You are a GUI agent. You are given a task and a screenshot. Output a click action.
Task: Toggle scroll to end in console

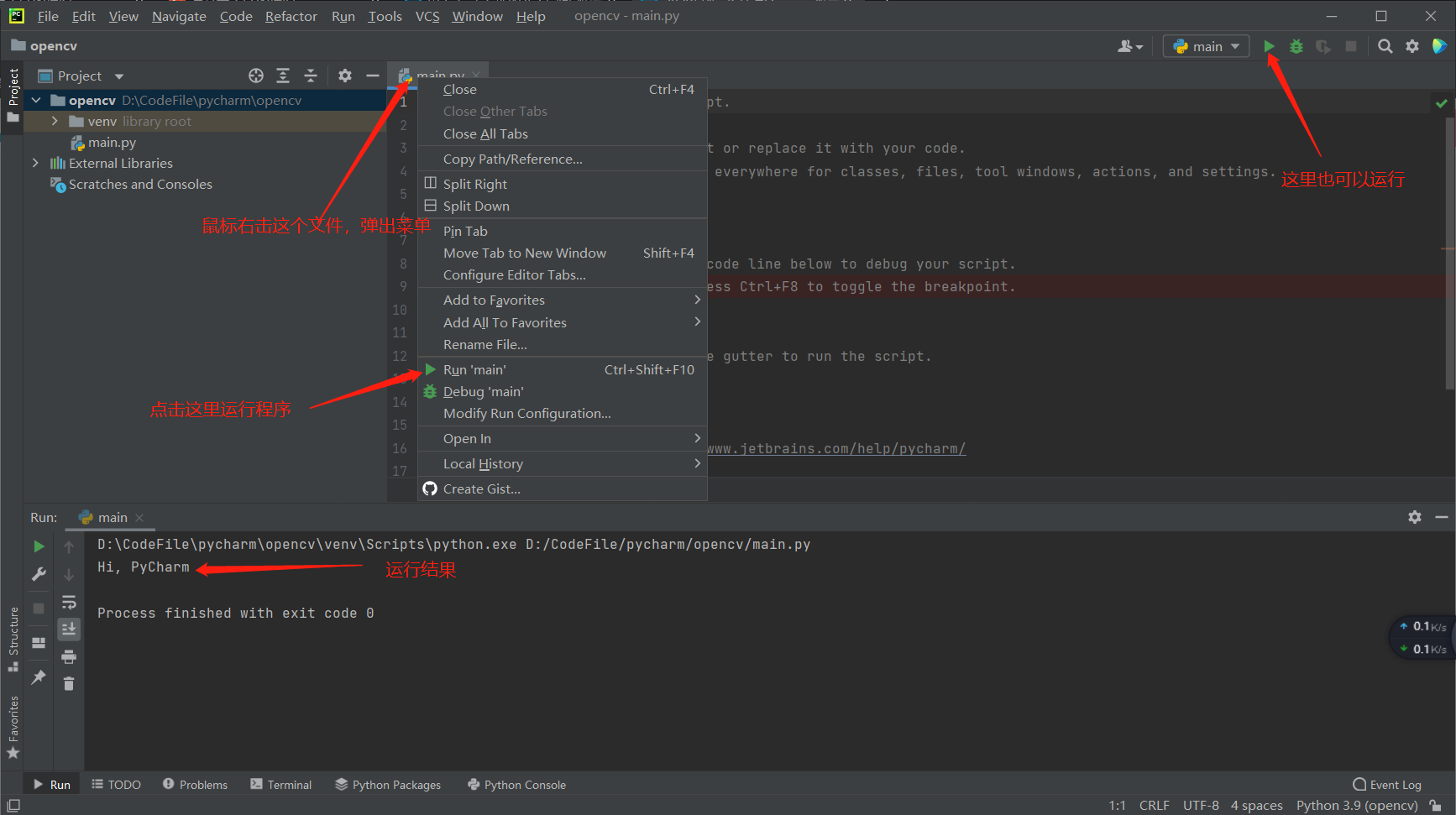(69, 629)
